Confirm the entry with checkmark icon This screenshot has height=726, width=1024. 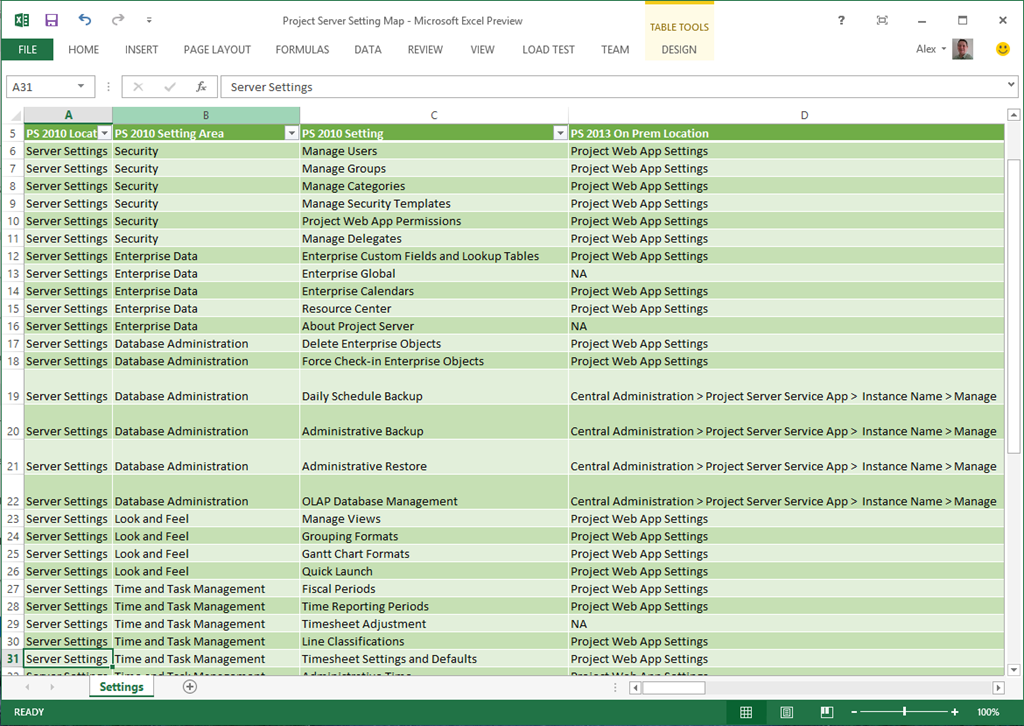[x=170, y=87]
